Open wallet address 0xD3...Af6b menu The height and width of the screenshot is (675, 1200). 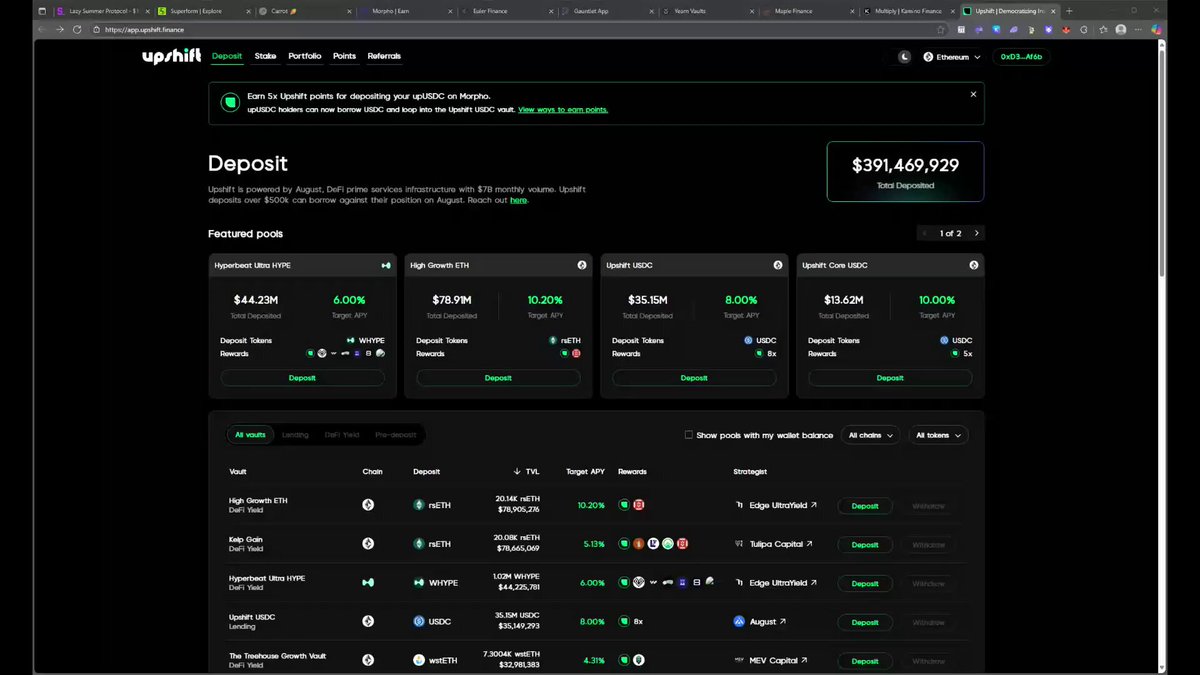point(1021,57)
